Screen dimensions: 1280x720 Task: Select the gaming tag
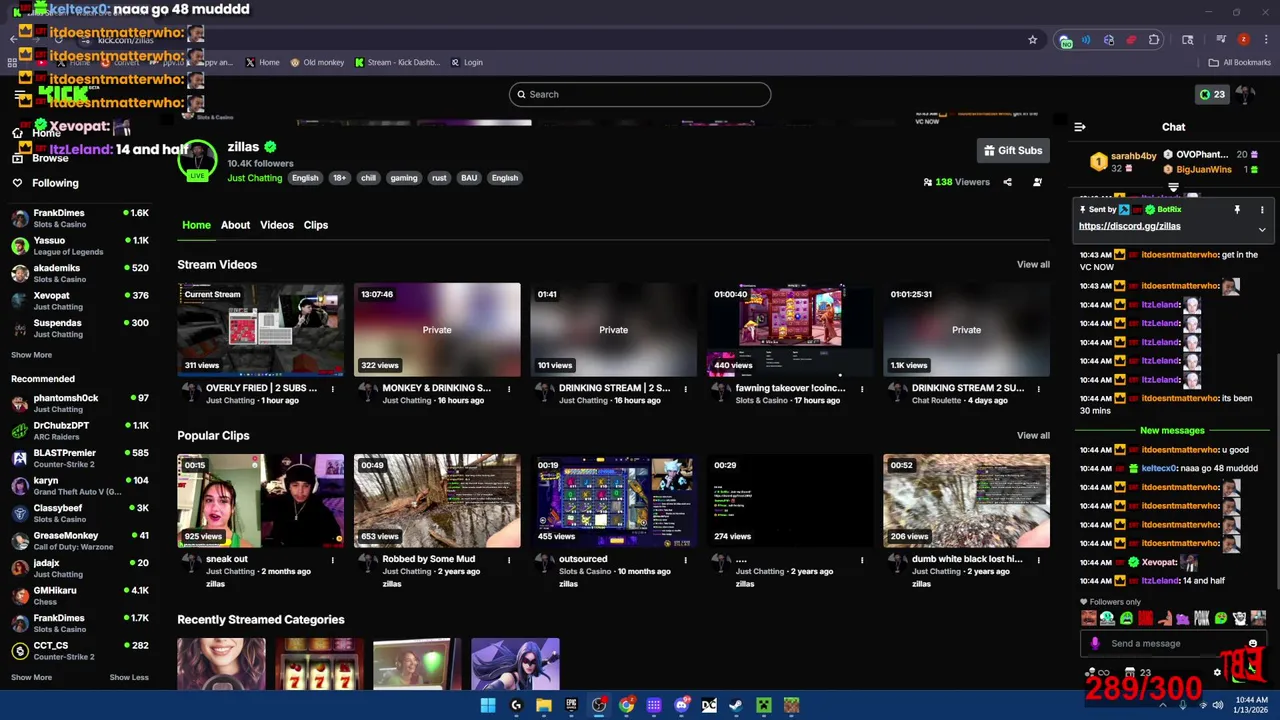pyautogui.click(x=404, y=178)
